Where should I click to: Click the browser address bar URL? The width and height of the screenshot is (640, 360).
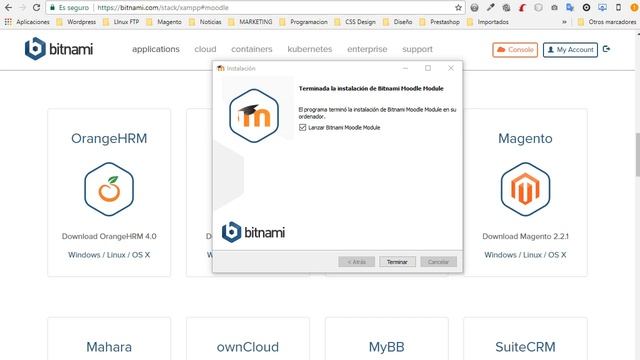163,8
